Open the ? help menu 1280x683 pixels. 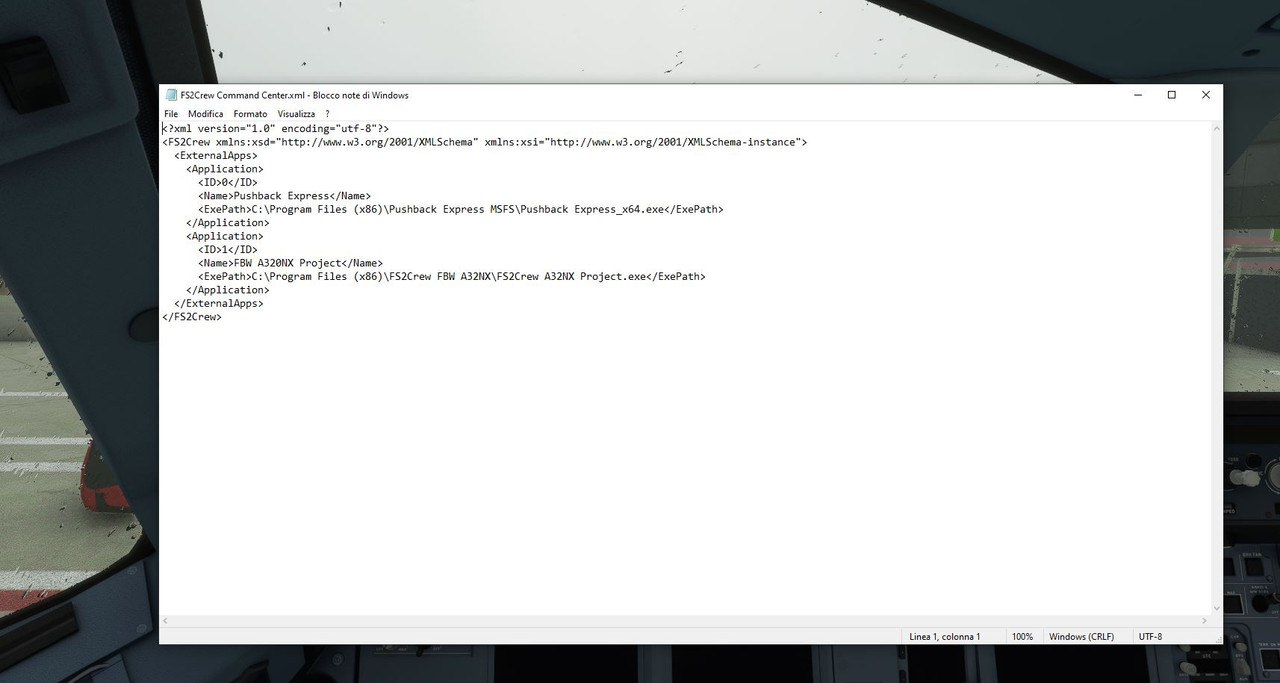[x=327, y=114]
